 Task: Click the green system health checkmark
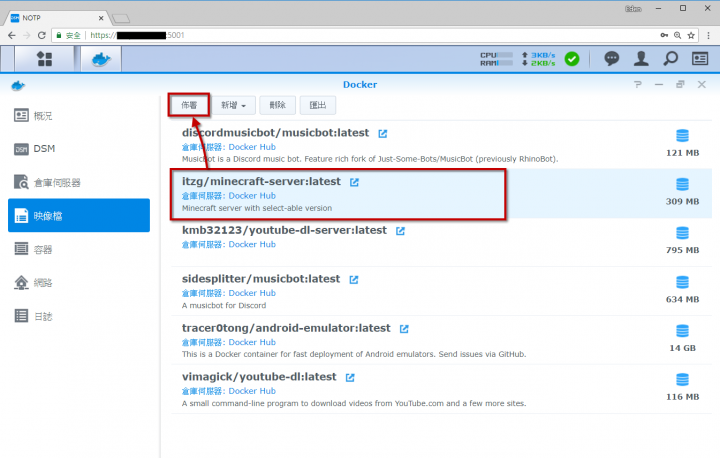572,59
